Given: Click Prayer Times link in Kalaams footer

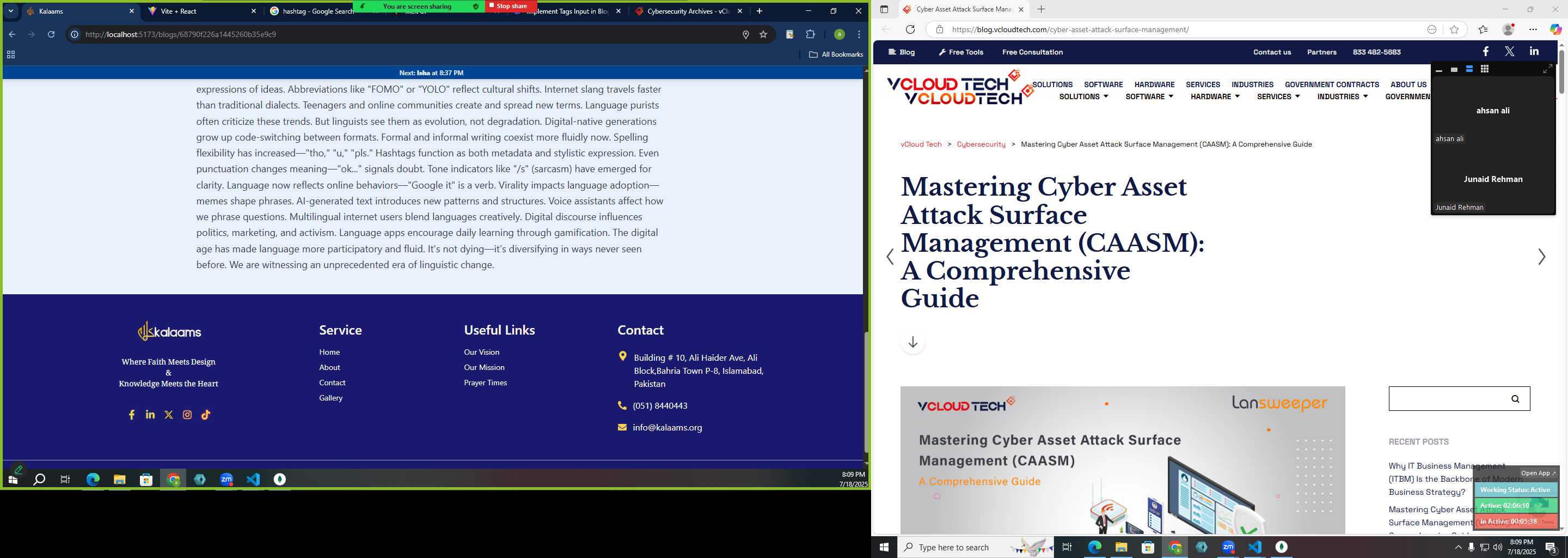Looking at the screenshot, I should [x=485, y=383].
